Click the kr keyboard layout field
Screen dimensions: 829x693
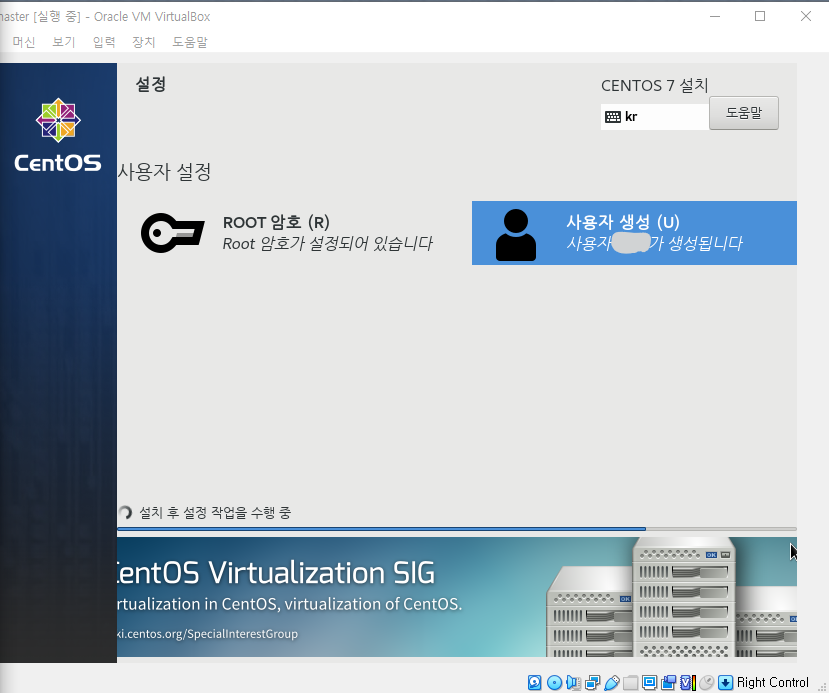point(655,117)
